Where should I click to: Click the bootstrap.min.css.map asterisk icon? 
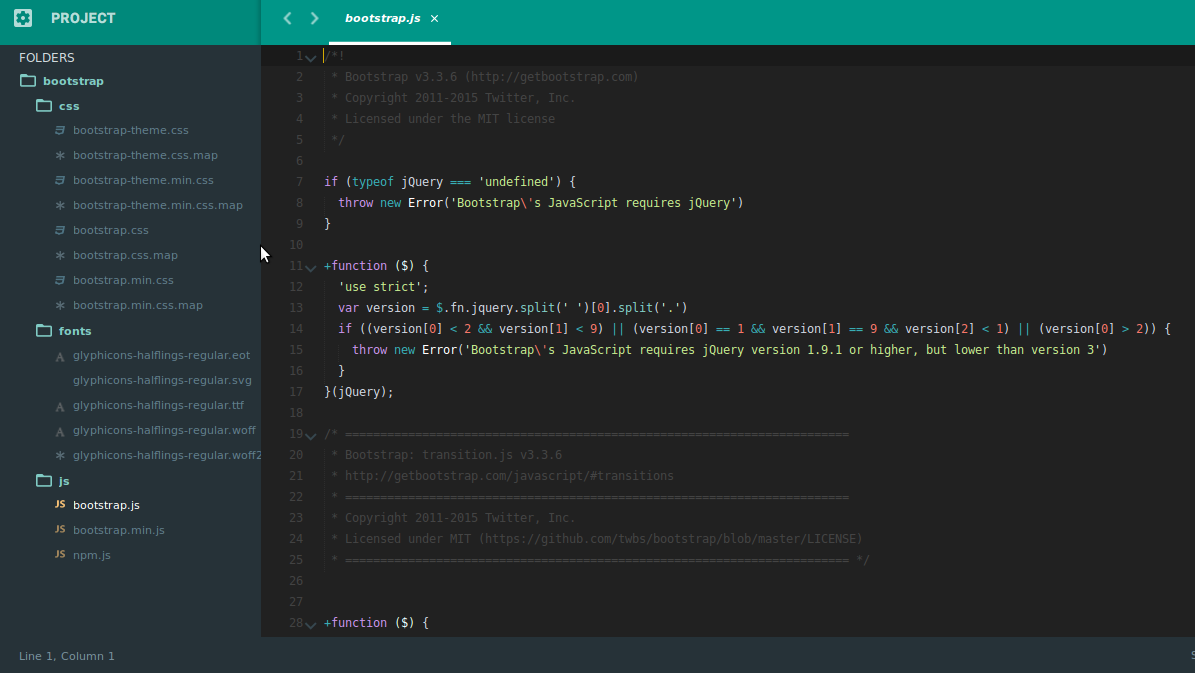click(60, 306)
